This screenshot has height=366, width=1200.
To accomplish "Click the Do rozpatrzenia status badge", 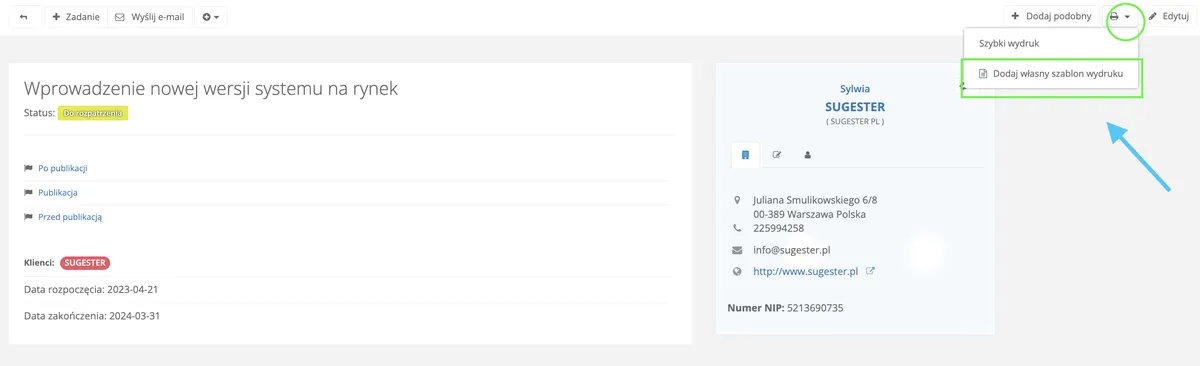I will (x=93, y=113).
